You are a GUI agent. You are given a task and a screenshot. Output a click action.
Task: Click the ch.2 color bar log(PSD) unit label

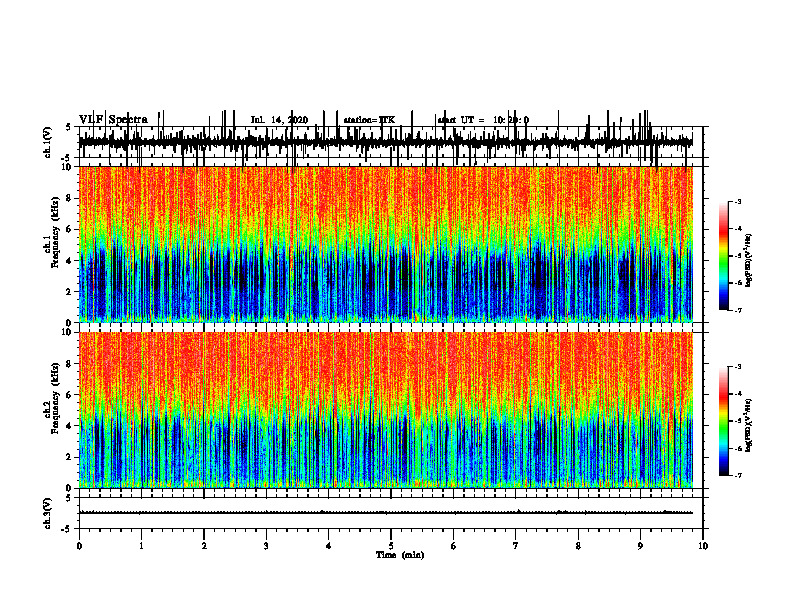point(749,426)
